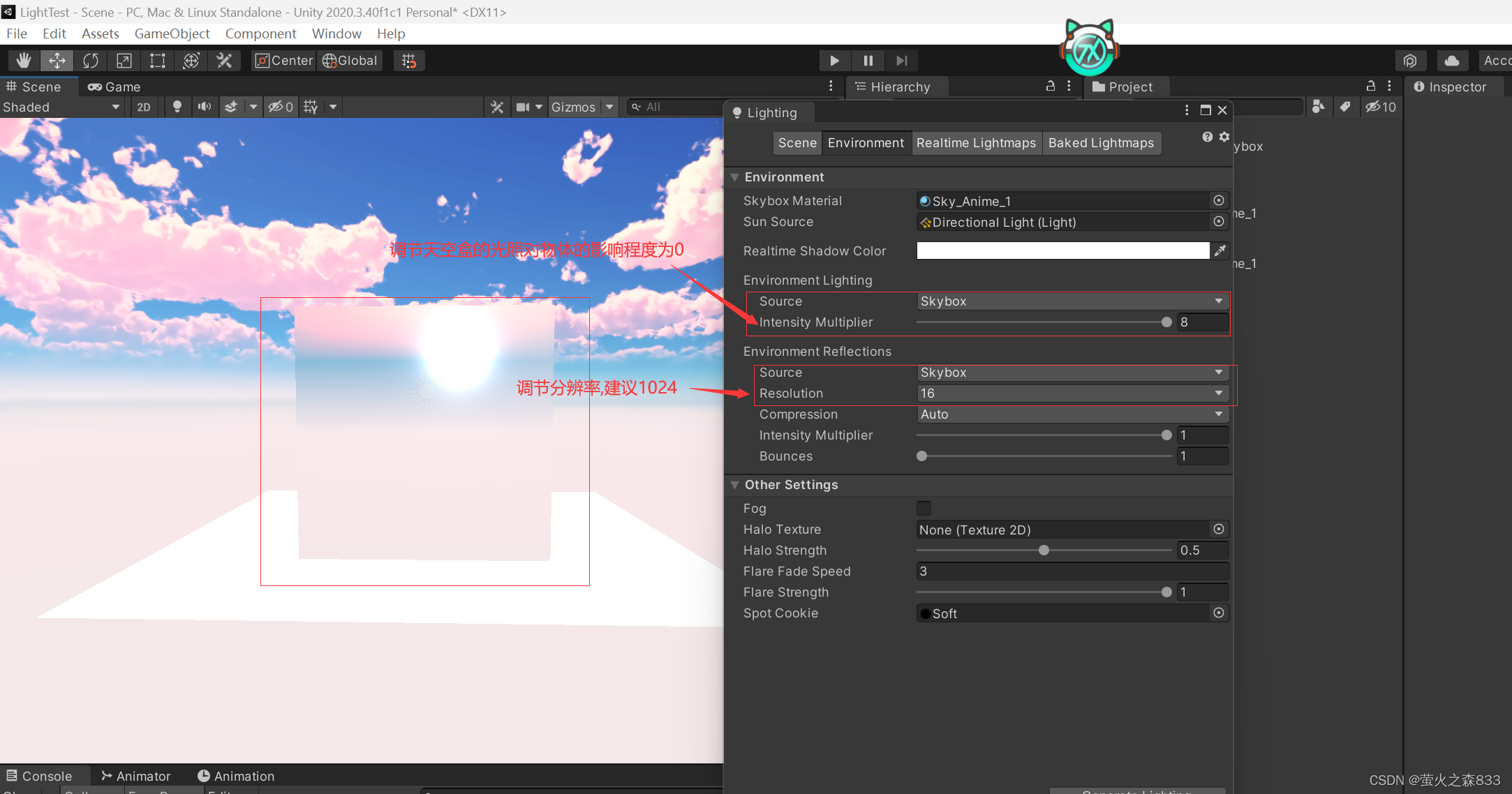Open the Cloud services icon
Screen dimensions: 1512x794
click(x=1451, y=61)
